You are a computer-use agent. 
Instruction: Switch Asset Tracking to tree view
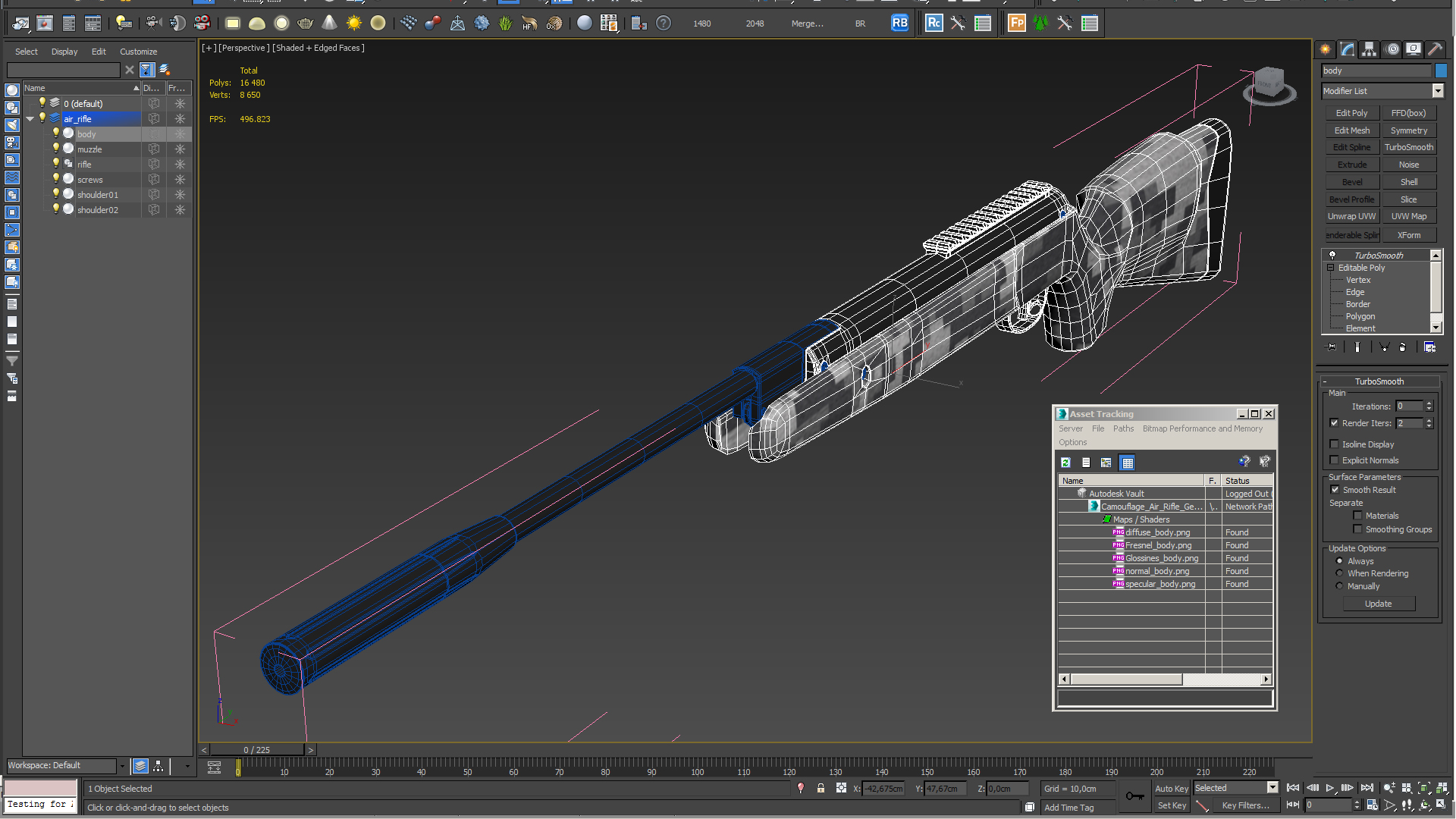click(x=1106, y=463)
